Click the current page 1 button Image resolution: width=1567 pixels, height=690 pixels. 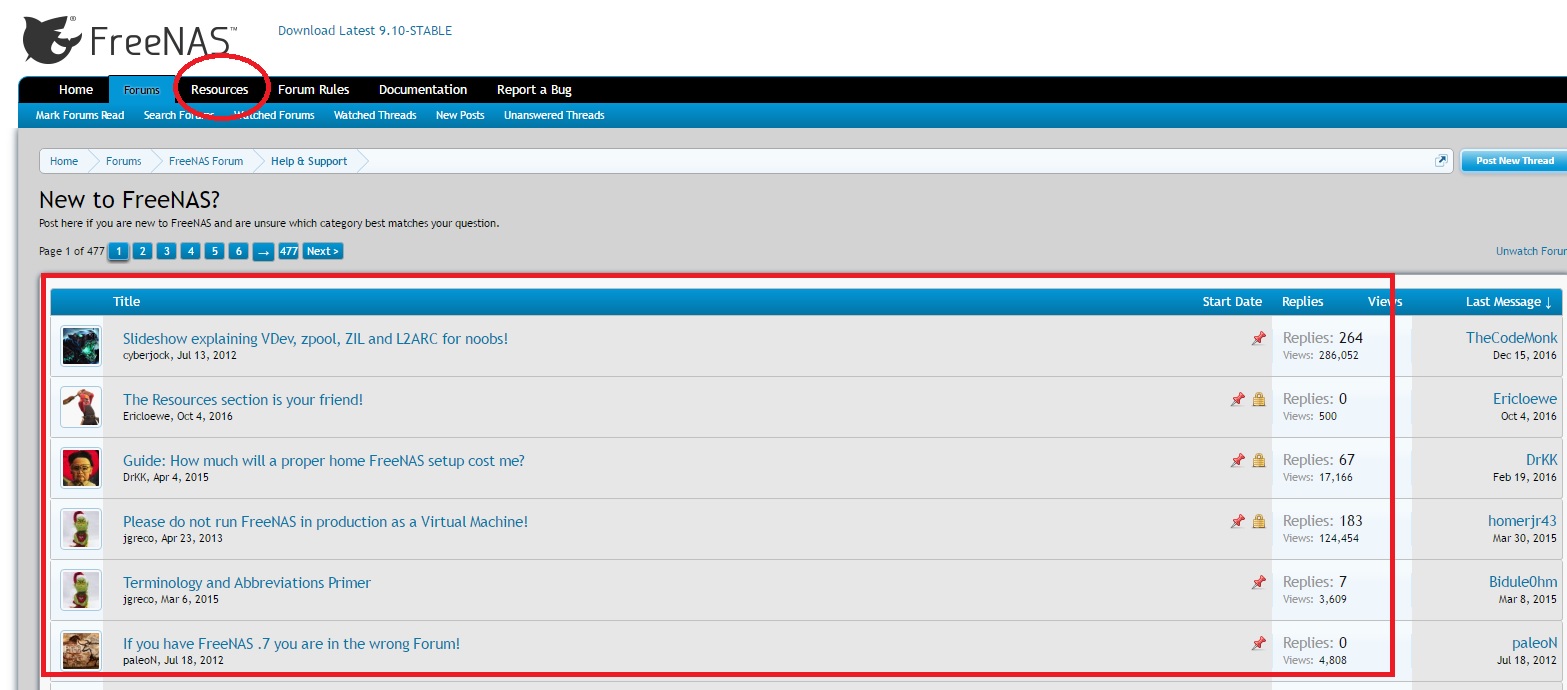[x=118, y=251]
